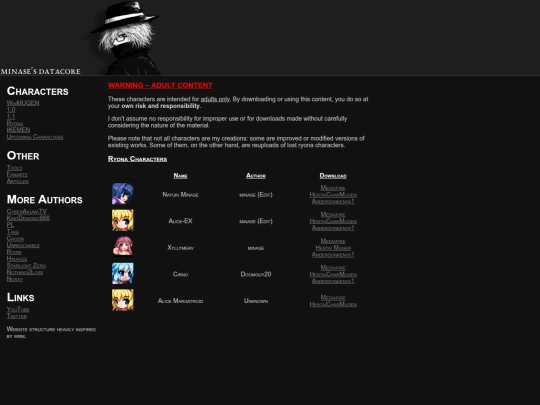Download Xyllymerv via Hentai Mugen
The width and height of the screenshot is (540, 405).
[333, 248]
